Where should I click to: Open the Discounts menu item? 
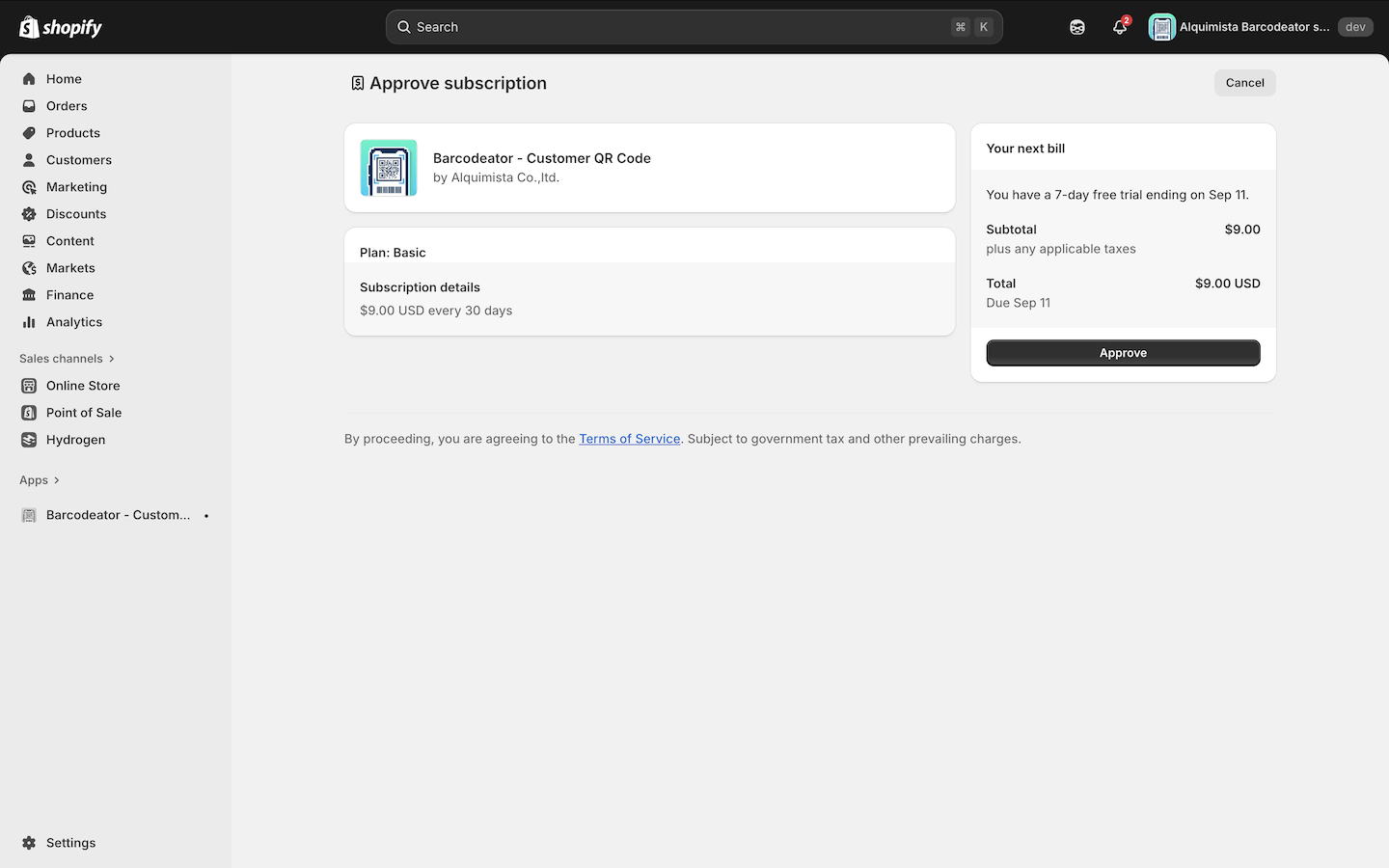(76, 214)
